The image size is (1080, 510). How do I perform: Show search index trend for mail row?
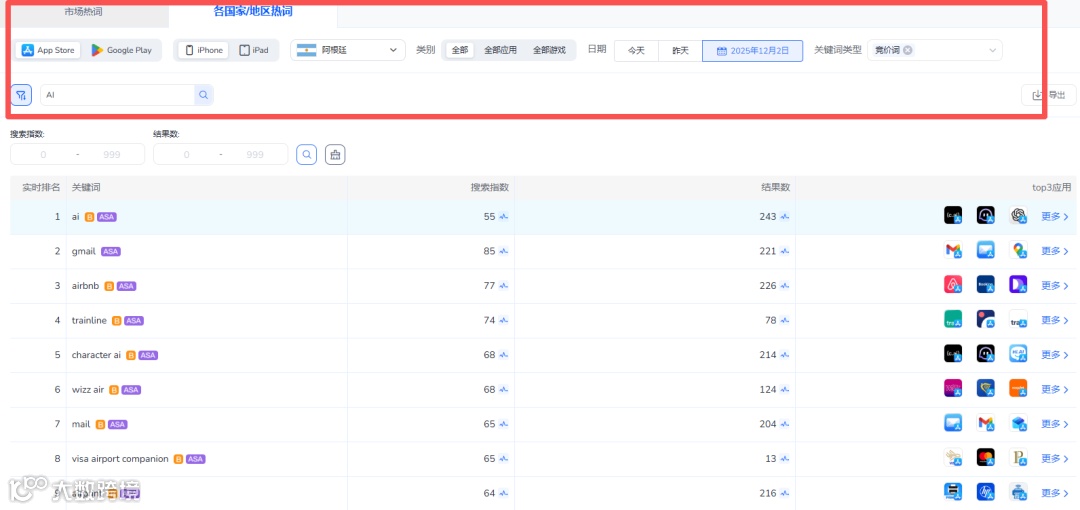503,424
